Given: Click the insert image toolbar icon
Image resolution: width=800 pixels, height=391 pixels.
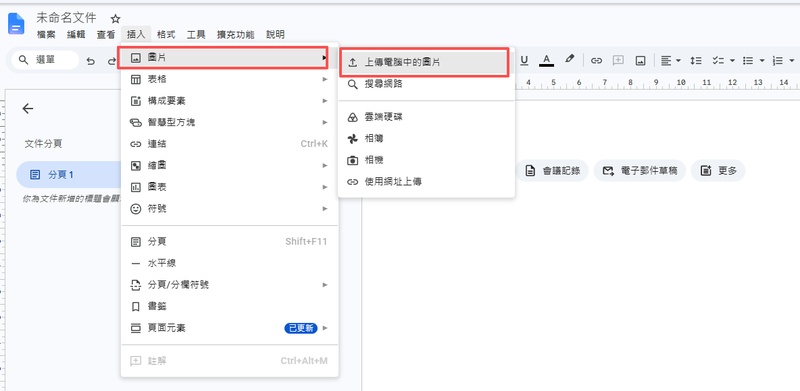Looking at the screenshot, I should pos(640,60).
